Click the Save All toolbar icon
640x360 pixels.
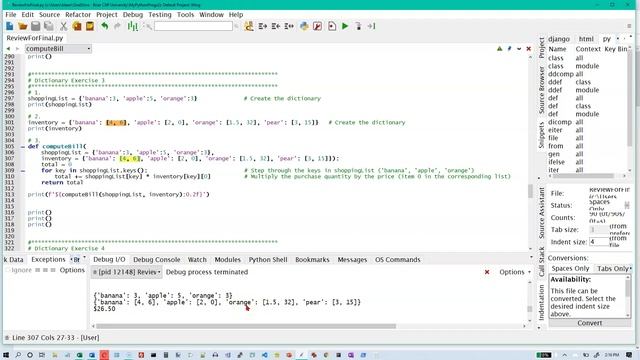click(49, 26)
